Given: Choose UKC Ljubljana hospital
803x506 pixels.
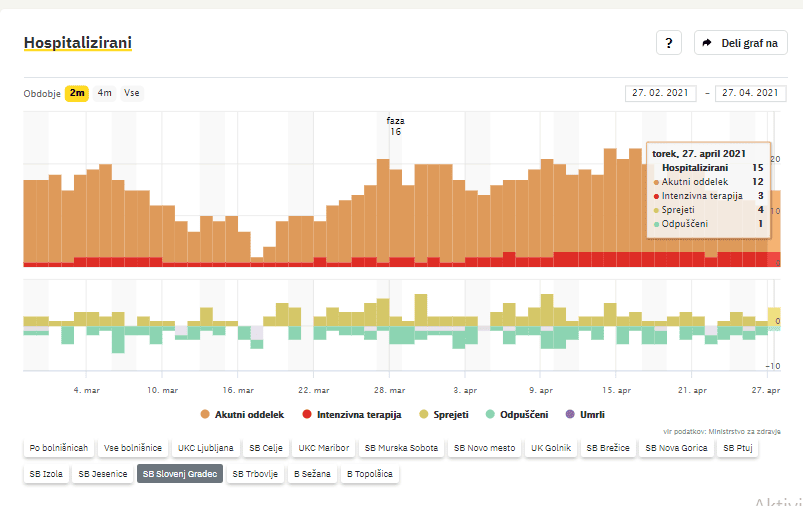Looking at the screenshot, I should [x=206, y=448].
